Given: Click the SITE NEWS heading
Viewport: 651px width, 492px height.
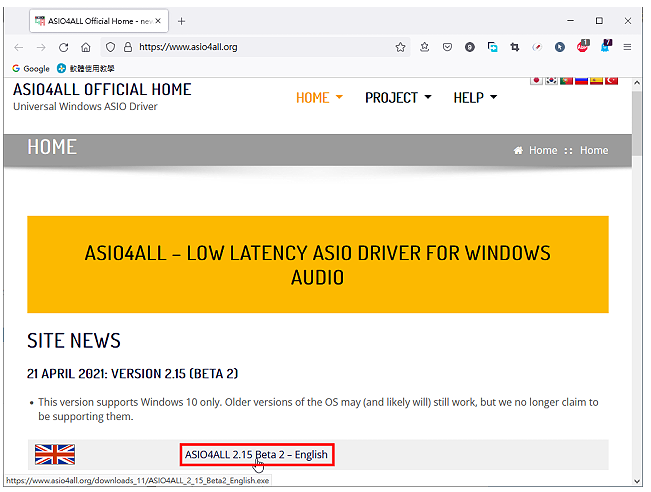Looking at the screenshot, I should click(x=74, y=341).
